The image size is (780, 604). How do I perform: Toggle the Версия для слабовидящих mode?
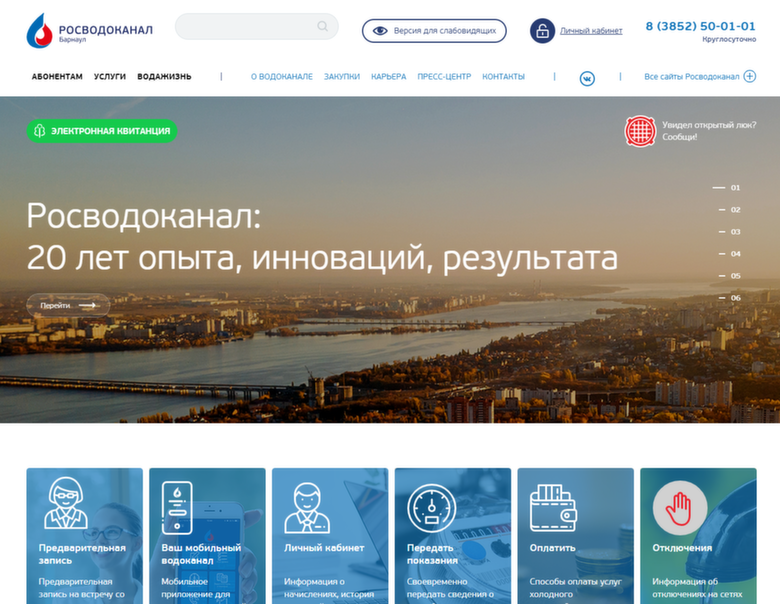point(434,31)
